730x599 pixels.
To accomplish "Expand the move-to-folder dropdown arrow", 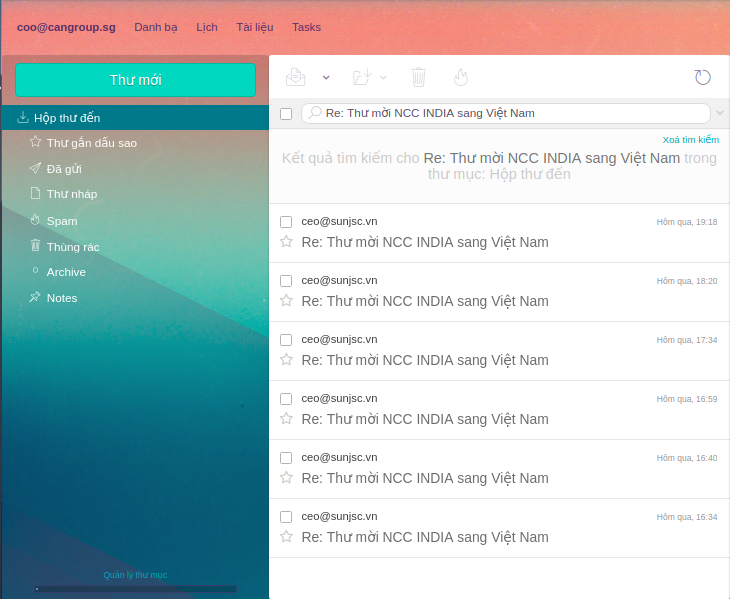I will pos(383,77).
